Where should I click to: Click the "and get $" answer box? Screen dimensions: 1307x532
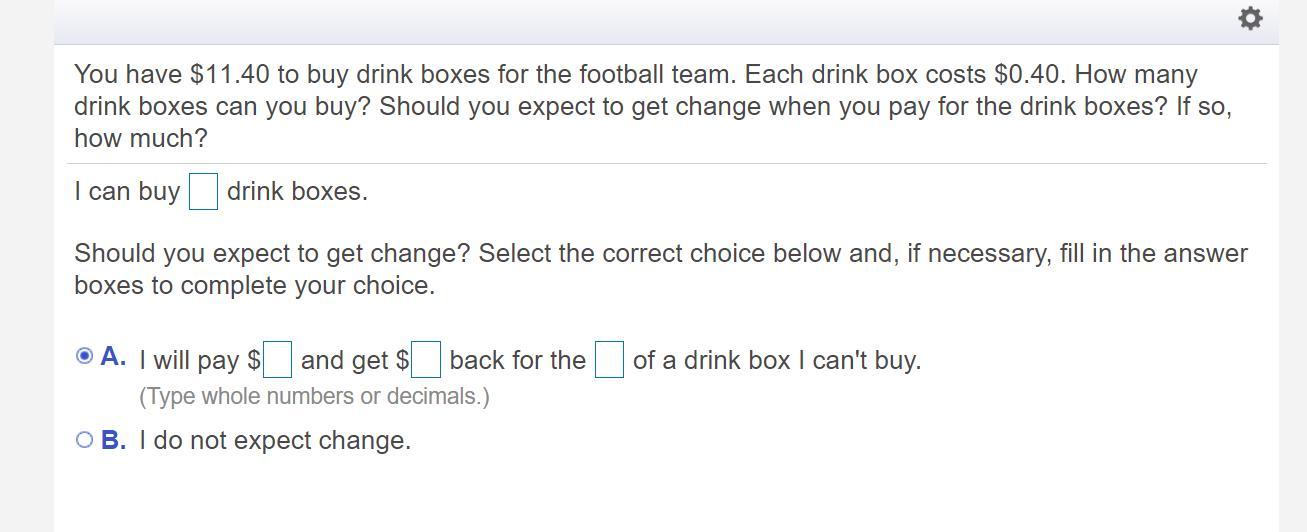[426, 360]
